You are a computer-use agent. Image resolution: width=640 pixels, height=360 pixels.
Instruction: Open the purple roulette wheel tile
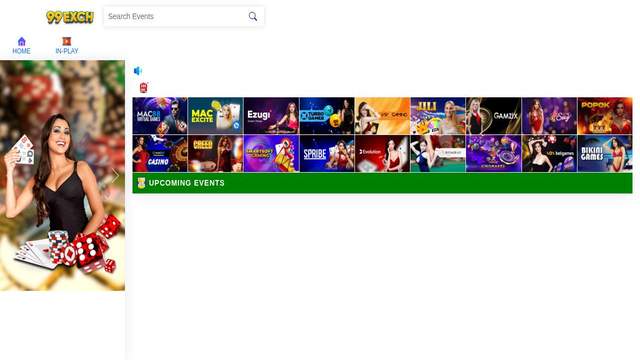493,153
